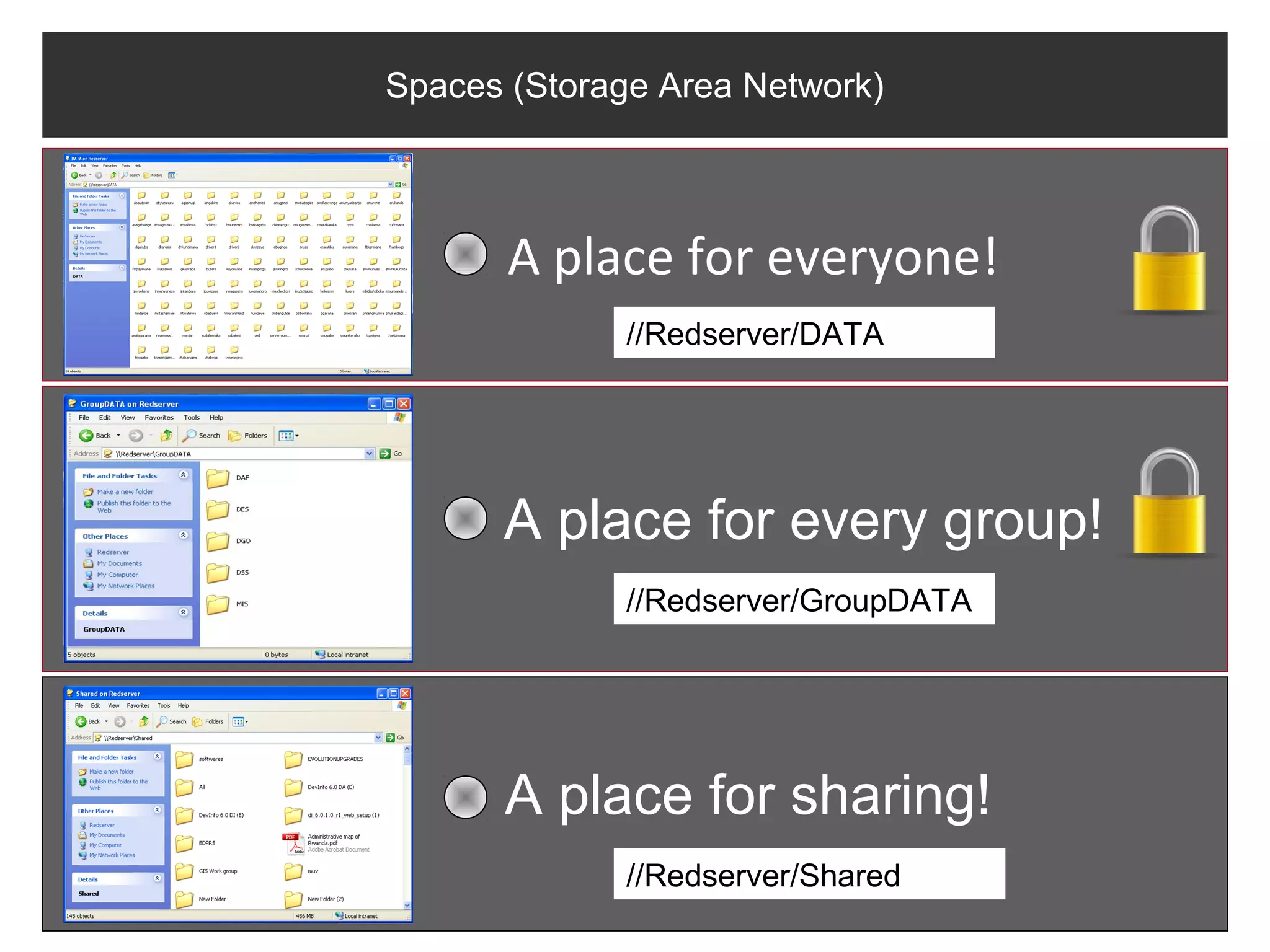The width and height of the screenshot is (1270, 952).
Task: Click Up folder icon in Shared window
Action: (x=144, y=721)
